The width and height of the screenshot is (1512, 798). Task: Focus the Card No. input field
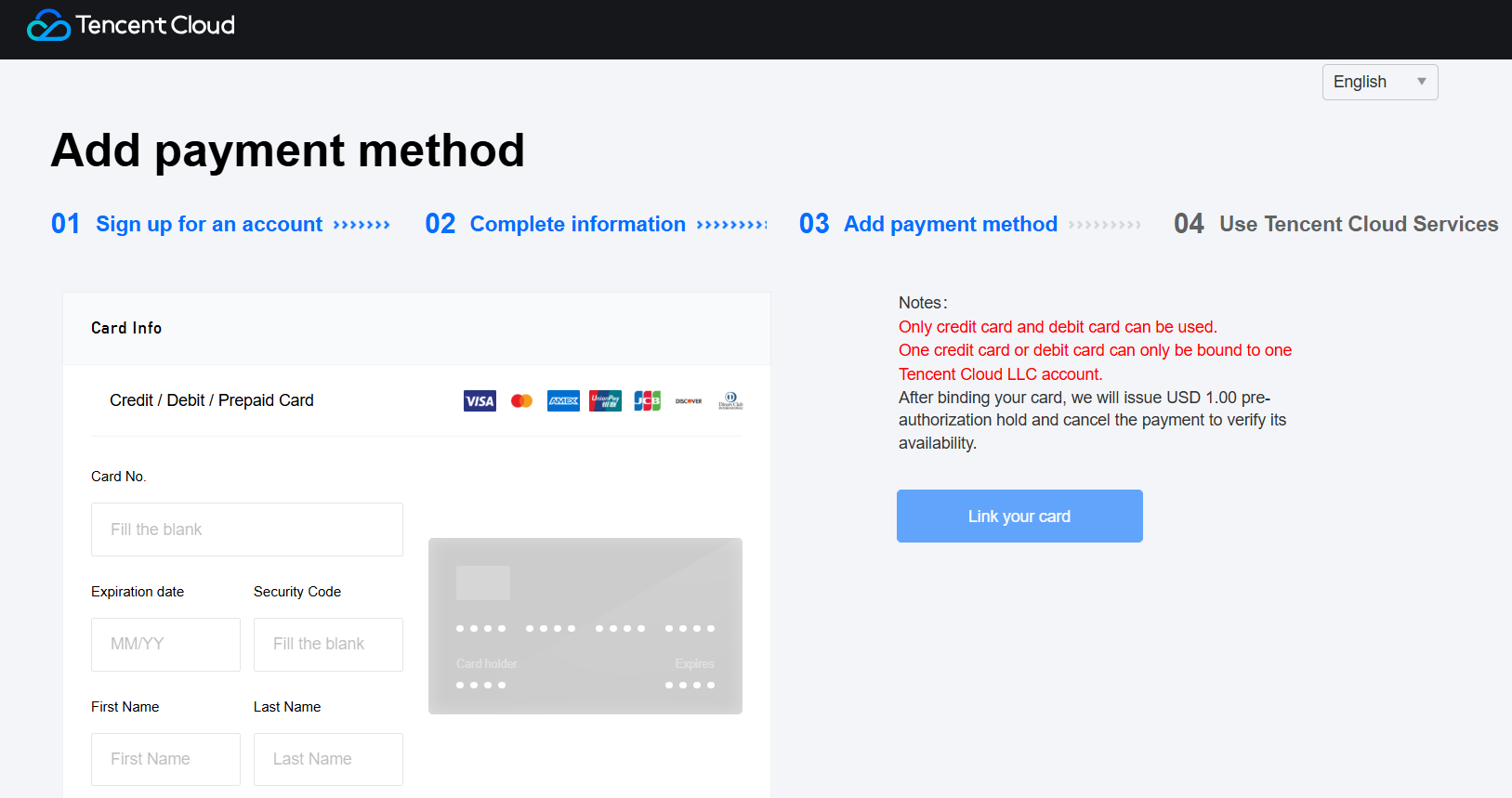click(247, 530)
